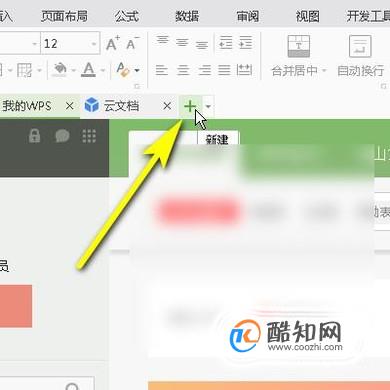The width and height of the screenshot is (390, 390).
Task: Toggle the lock icon in dark panel
Action: [x=34, y=136]
